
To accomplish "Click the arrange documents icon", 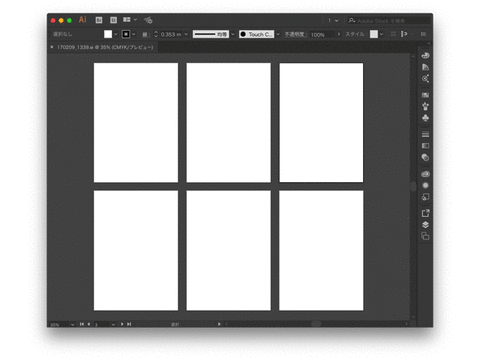I will point(127,20).
